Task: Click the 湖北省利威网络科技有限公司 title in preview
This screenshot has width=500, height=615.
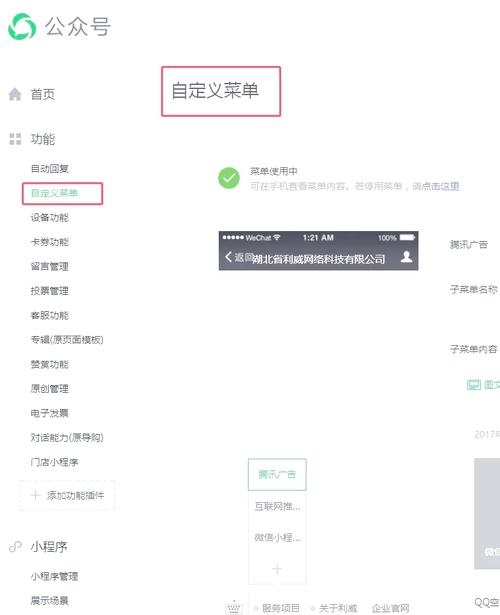Action: tap(318, 259)
